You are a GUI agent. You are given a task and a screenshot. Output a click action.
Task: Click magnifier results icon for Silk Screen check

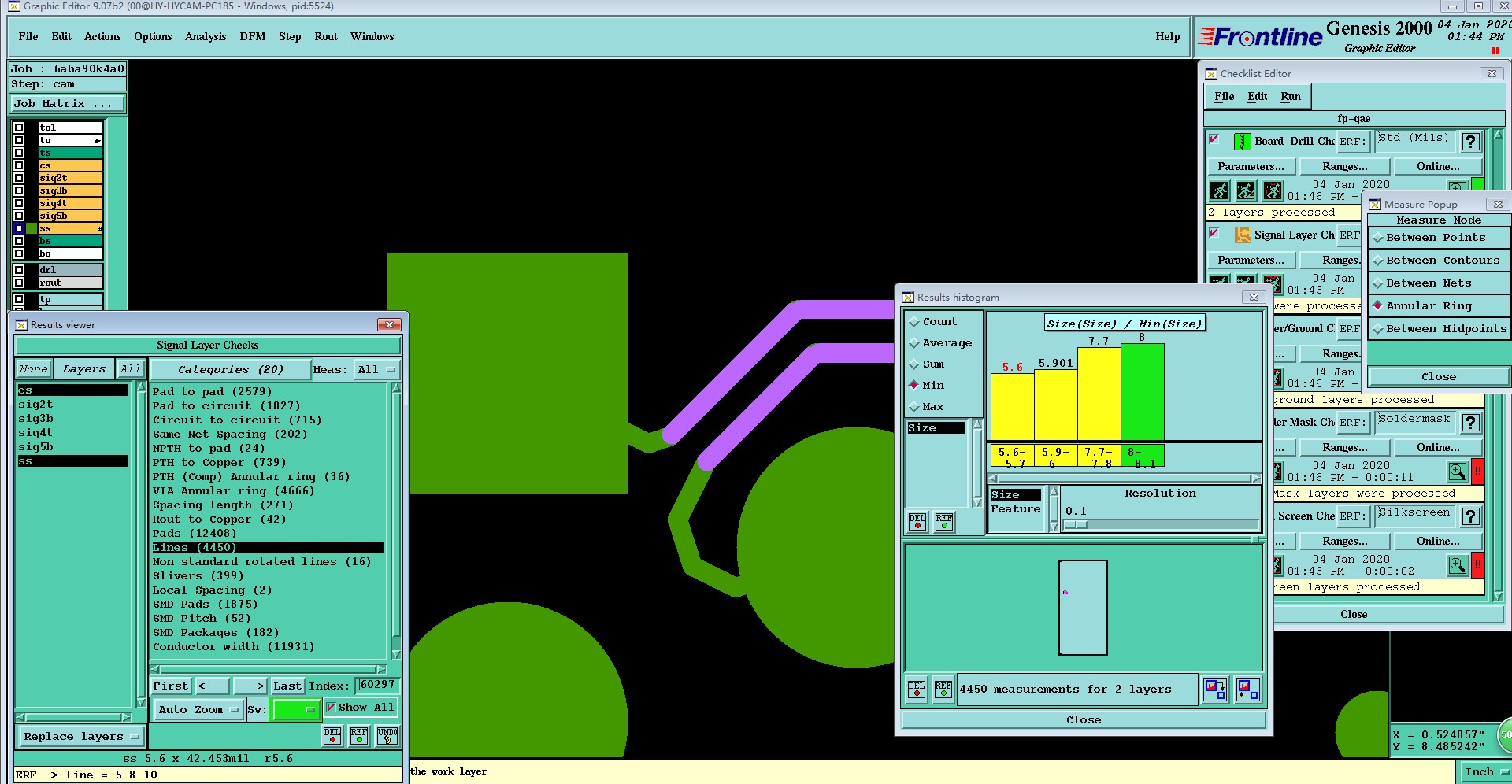pos(1458,565)
